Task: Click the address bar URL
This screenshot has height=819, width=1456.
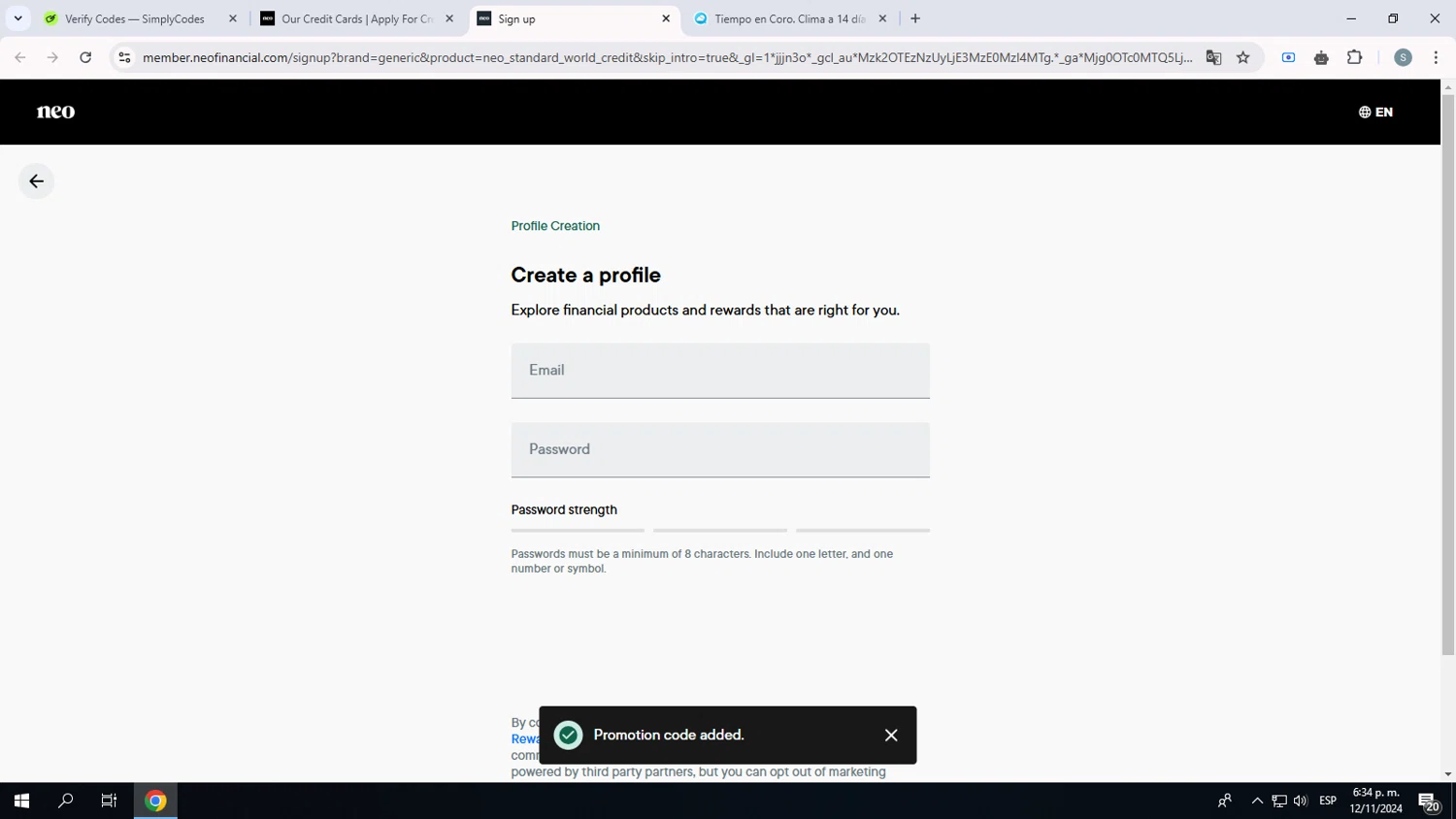Action: [x=667, y=57]
